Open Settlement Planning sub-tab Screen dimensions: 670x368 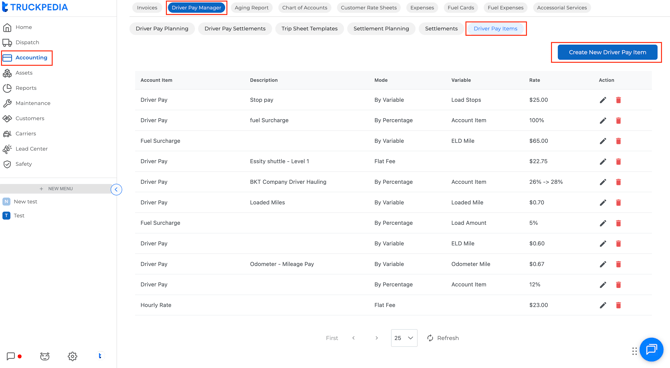coord(381,29)
